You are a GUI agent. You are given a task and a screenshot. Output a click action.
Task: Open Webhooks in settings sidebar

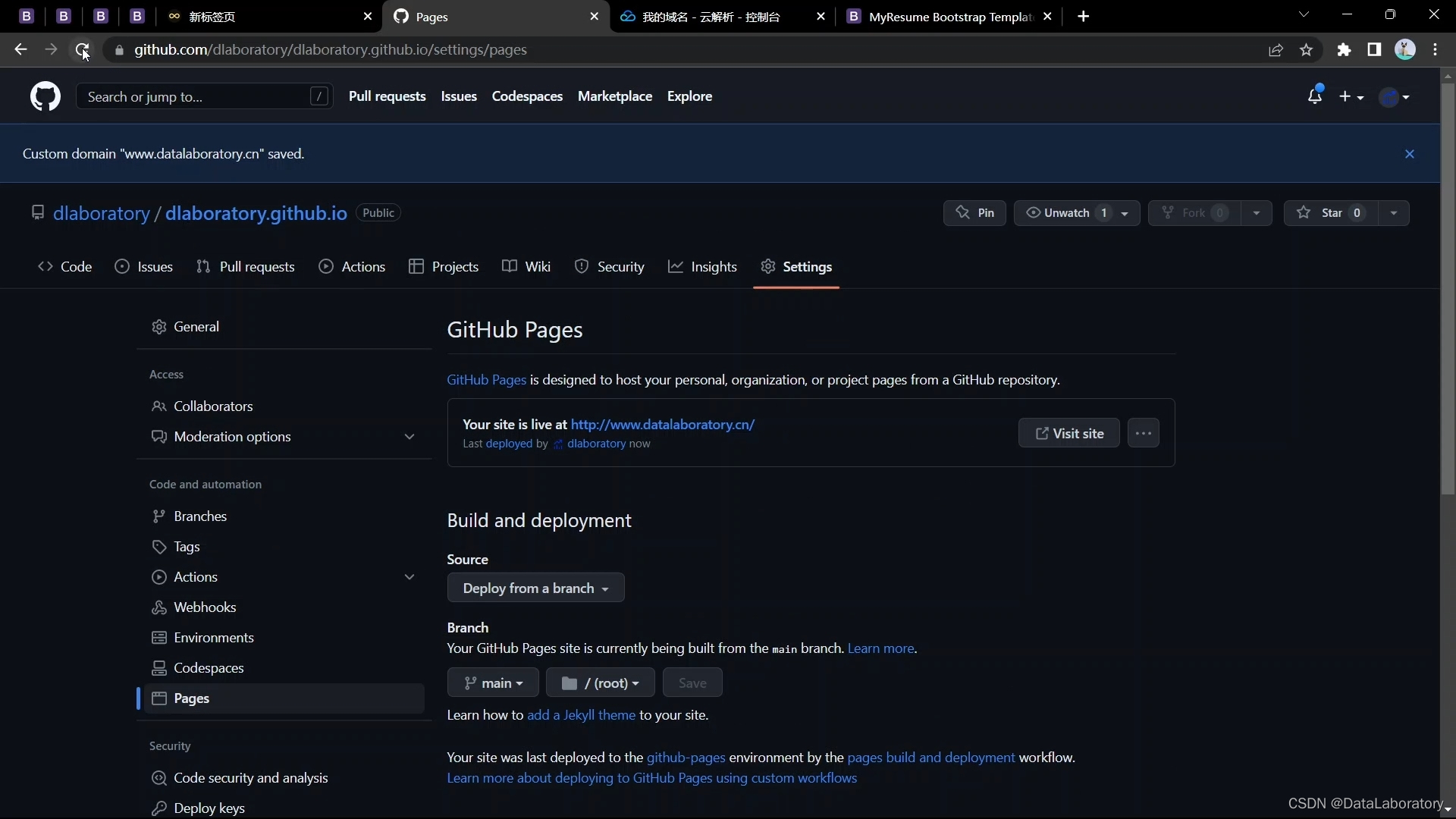[x=205, y=607]
